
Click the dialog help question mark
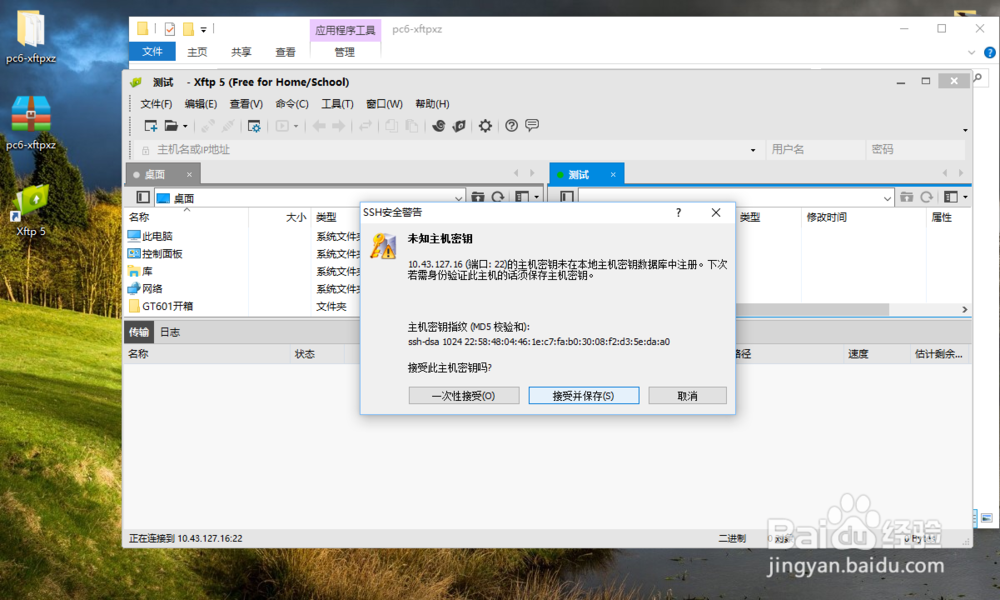pos(679,212)
